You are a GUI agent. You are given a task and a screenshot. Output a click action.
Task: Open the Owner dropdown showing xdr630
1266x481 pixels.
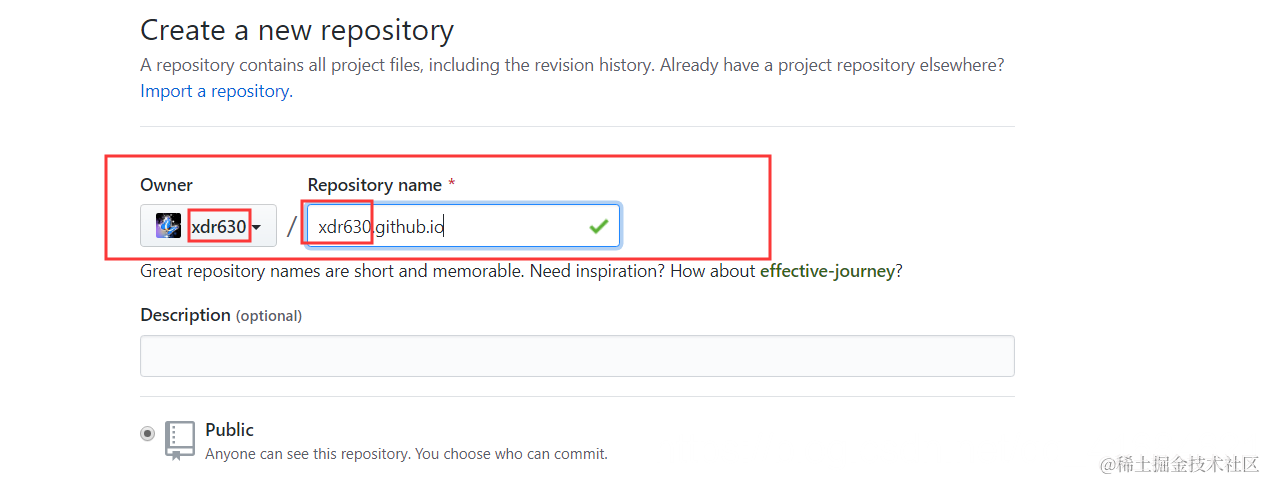[208, 226]
